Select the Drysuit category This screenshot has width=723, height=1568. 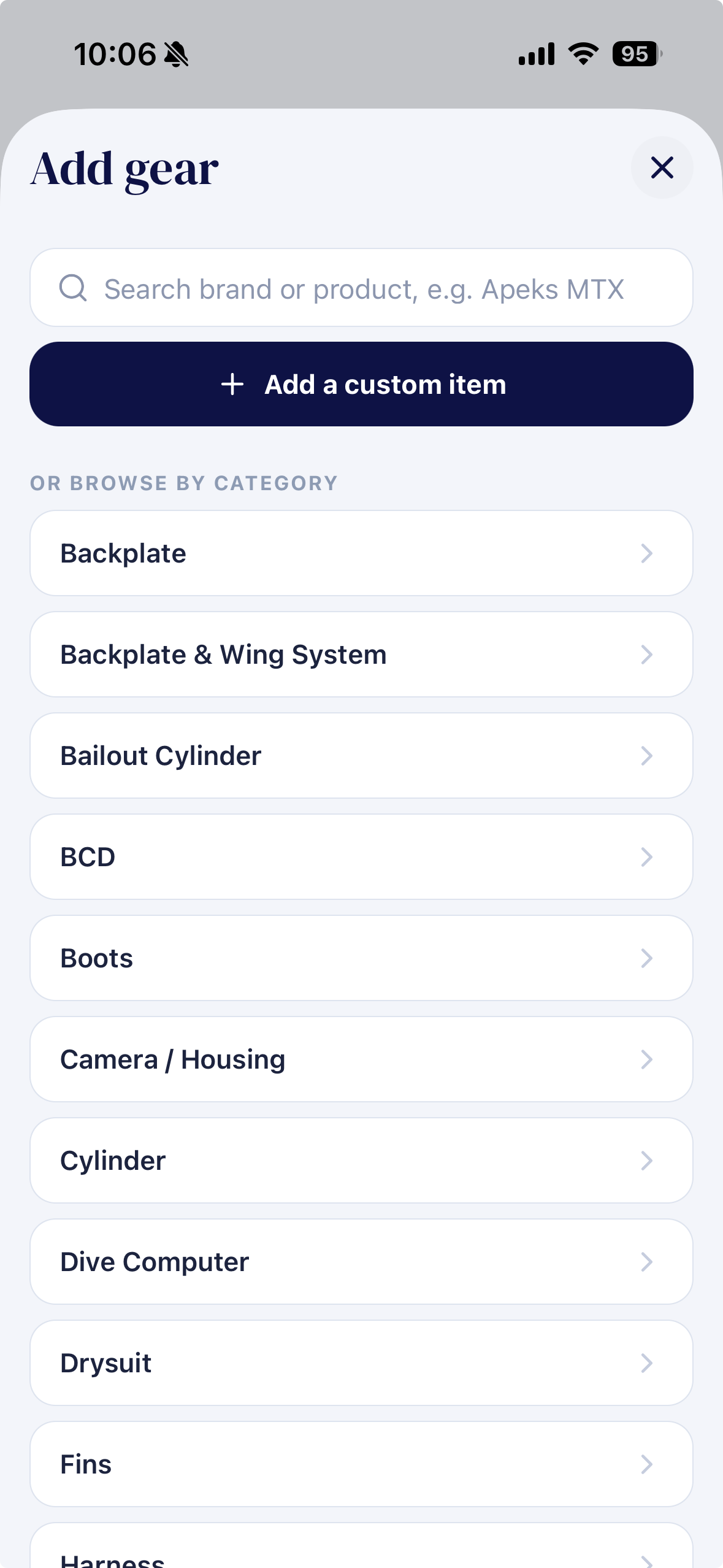coord(361,1363)
